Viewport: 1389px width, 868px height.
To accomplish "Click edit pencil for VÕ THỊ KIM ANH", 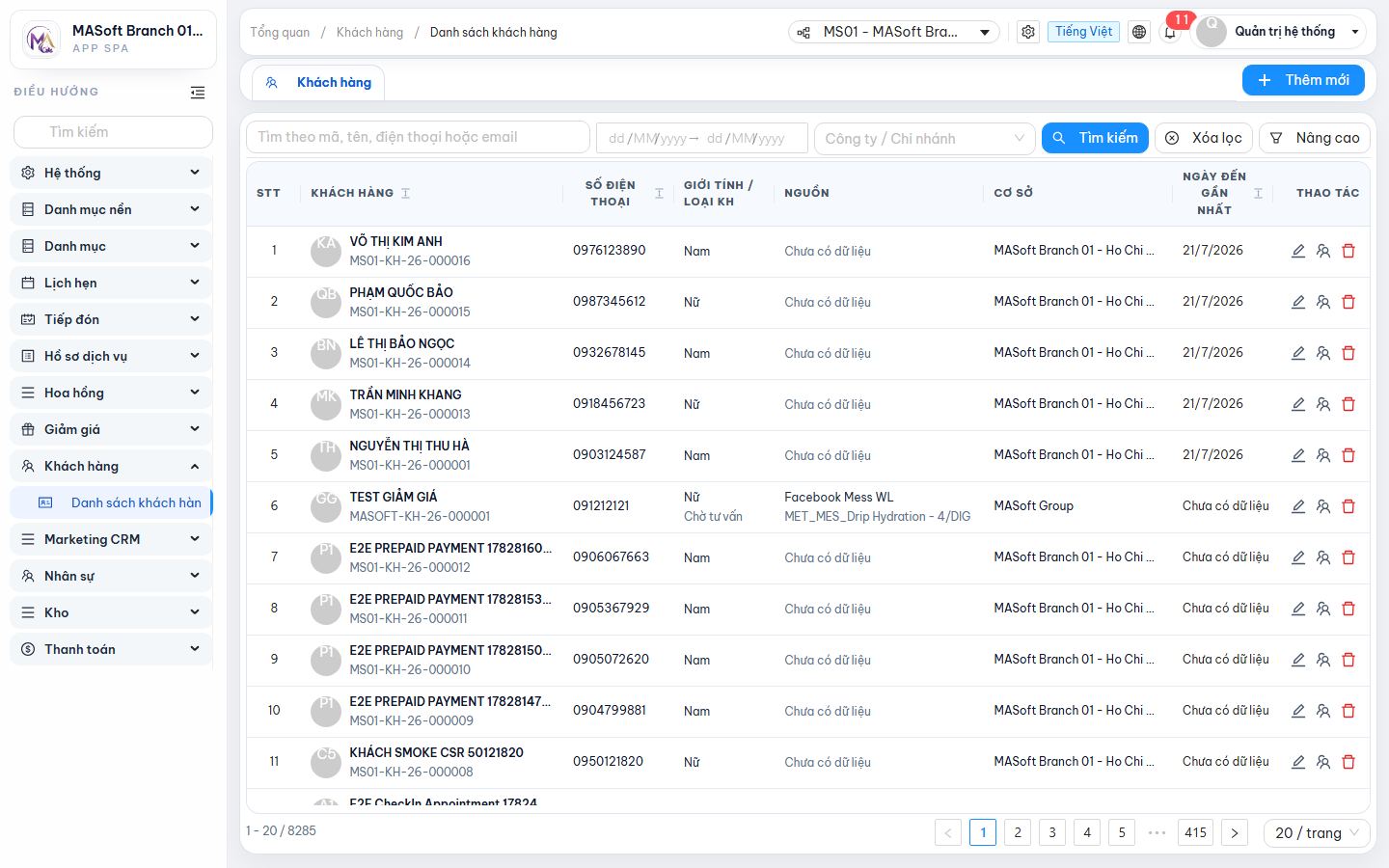I will tap(1298, 251).
